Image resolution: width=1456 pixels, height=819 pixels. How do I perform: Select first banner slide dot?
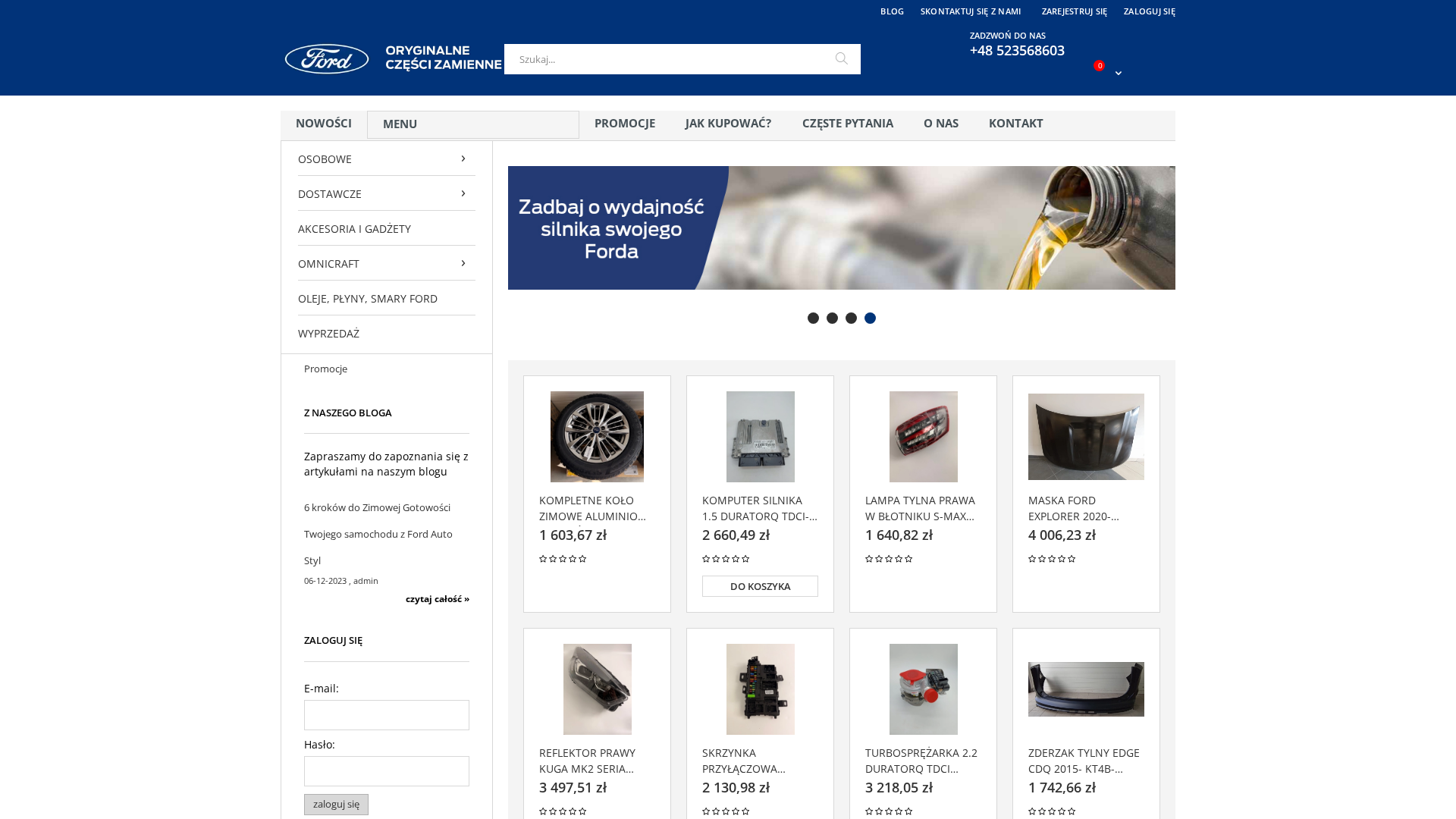tap(813, 318)
